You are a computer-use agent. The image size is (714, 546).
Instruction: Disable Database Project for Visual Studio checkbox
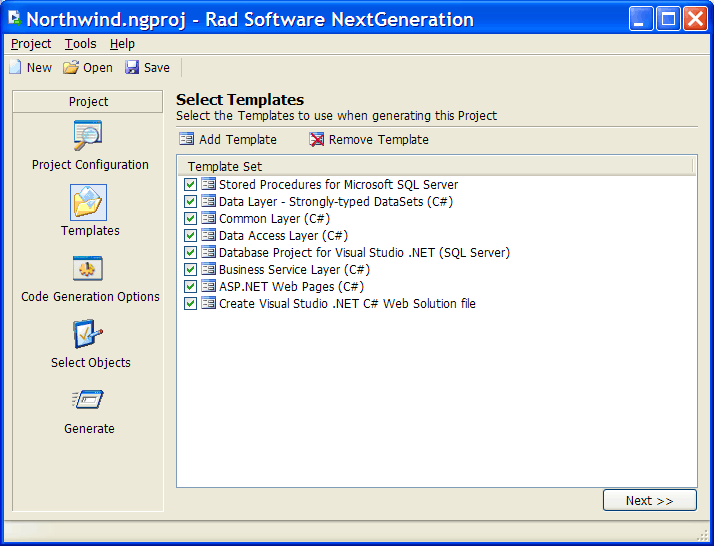point(190,252)
